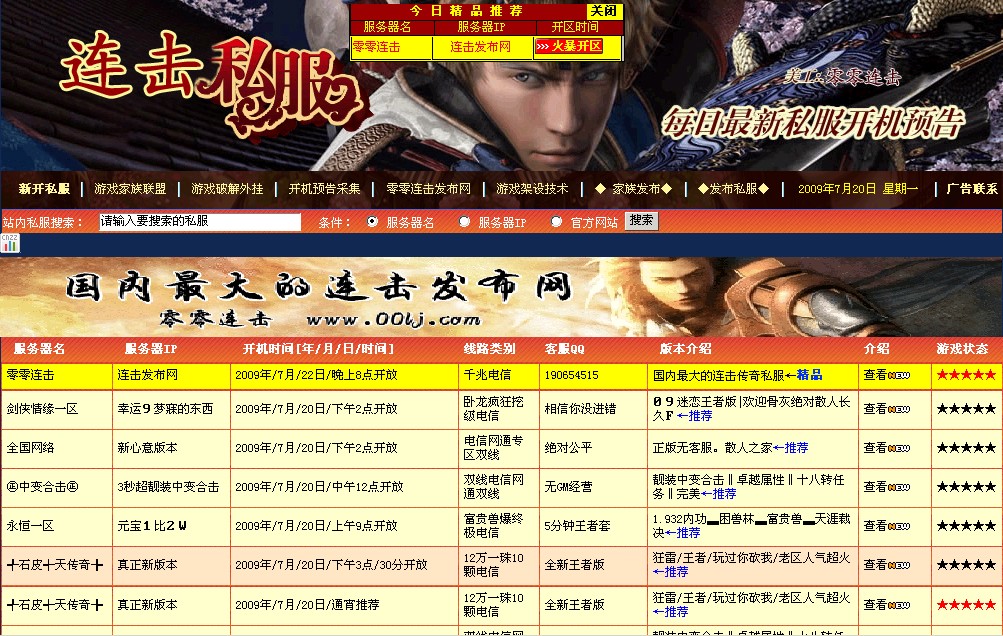This screenshot has height=636, width=1003.
Task: Click the red star rating for 零零连击
Action: click(964, 375)
